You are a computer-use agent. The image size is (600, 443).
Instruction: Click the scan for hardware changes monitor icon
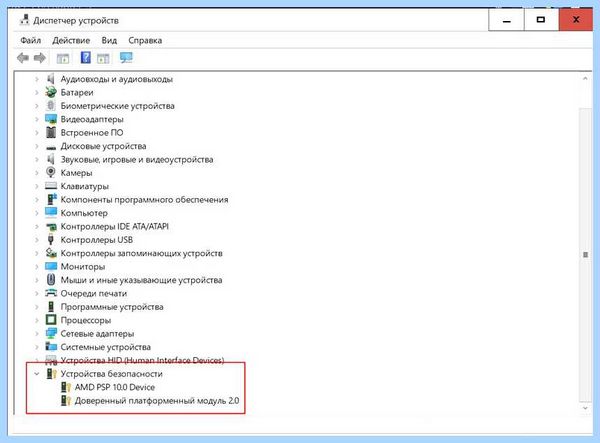tap(126, 58)
